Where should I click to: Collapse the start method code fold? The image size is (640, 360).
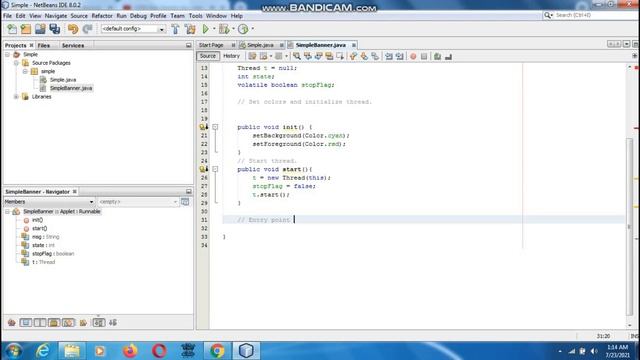tap(215, 169)
